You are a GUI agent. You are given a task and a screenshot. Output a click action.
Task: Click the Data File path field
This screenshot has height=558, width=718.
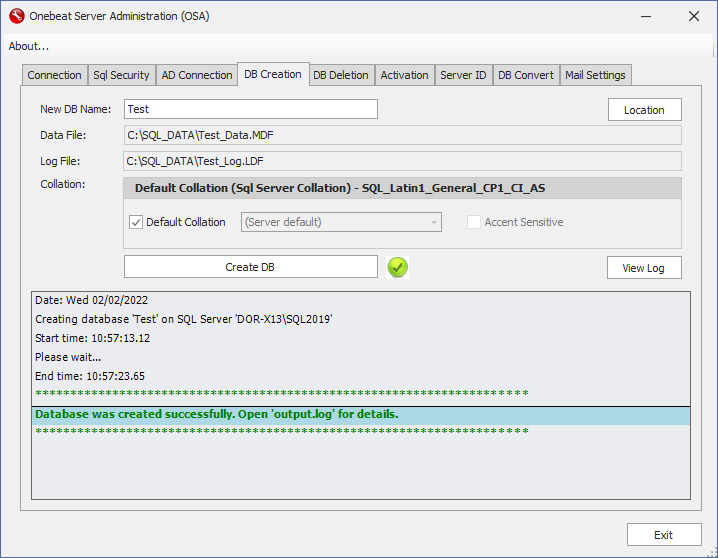403,135
